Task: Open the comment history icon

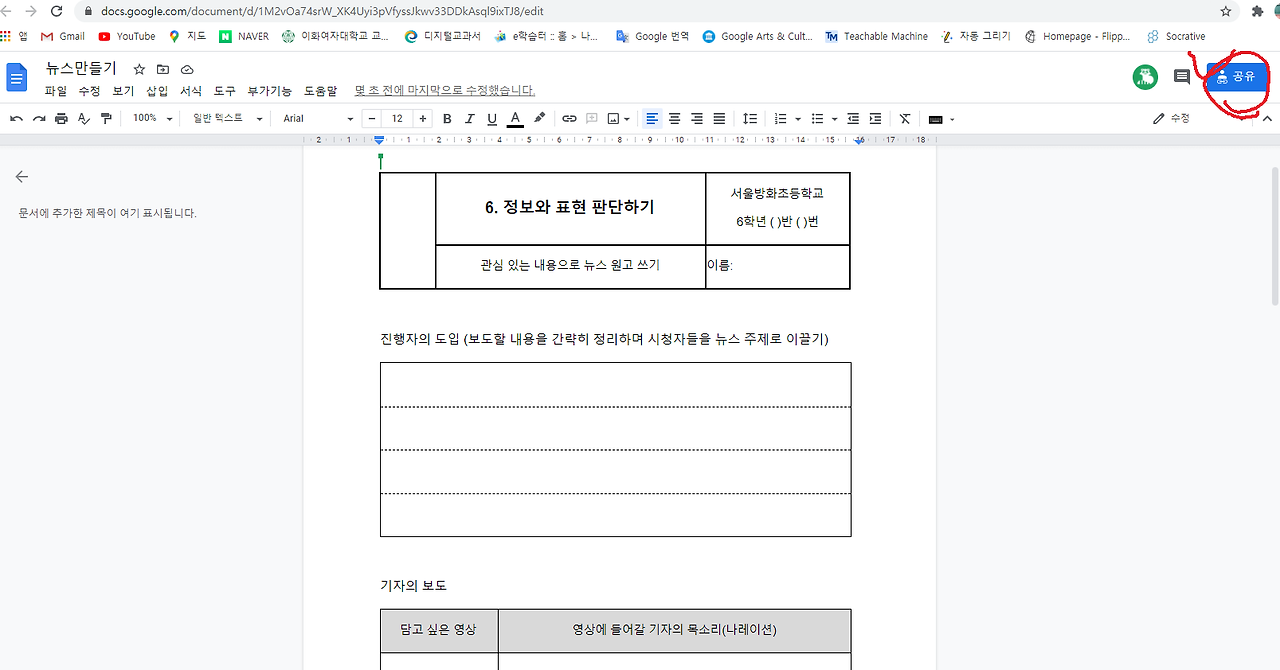Action: 1182,77
